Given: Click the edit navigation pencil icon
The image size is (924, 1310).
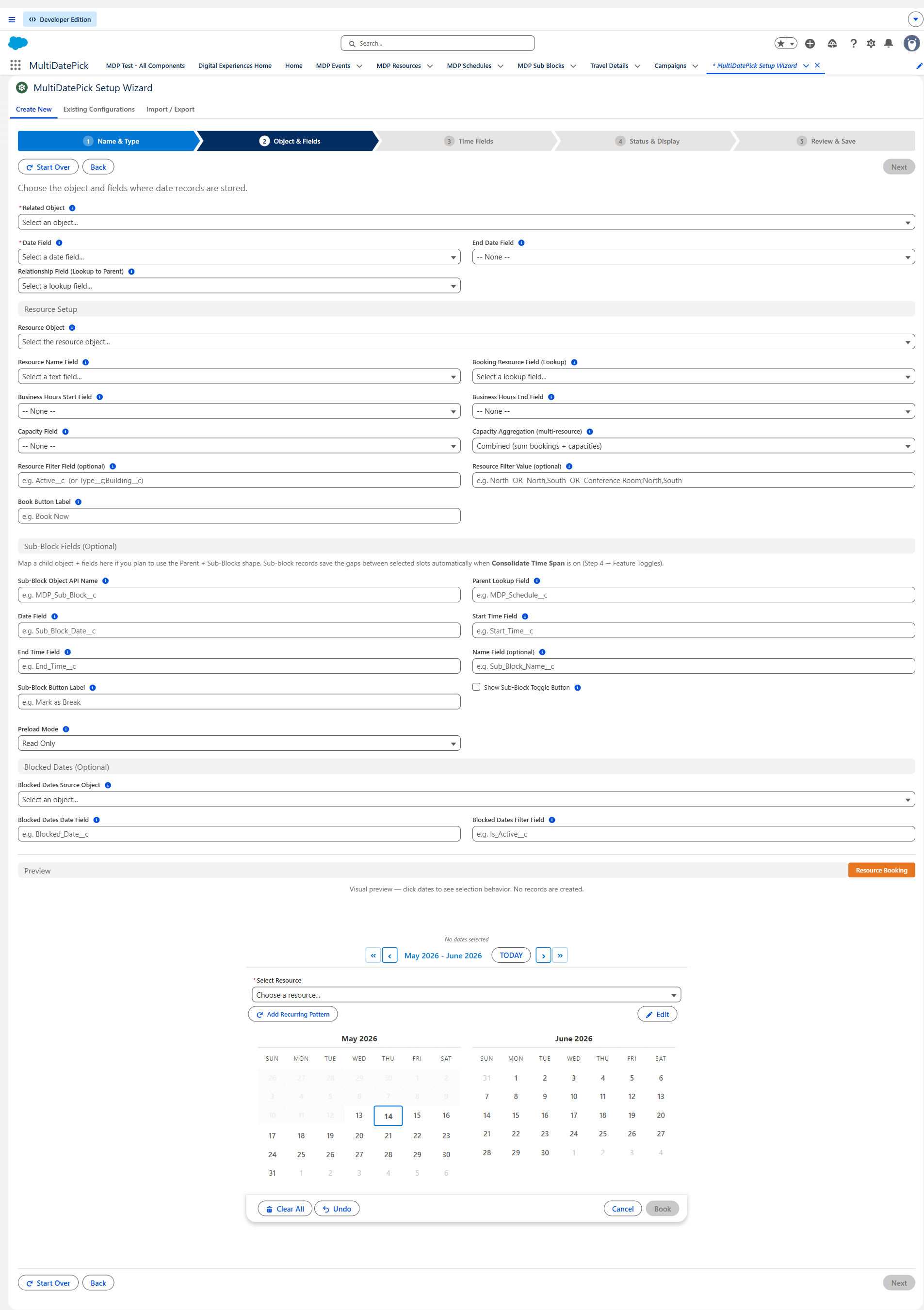Looking at the screenshot, I should point(919,65).
